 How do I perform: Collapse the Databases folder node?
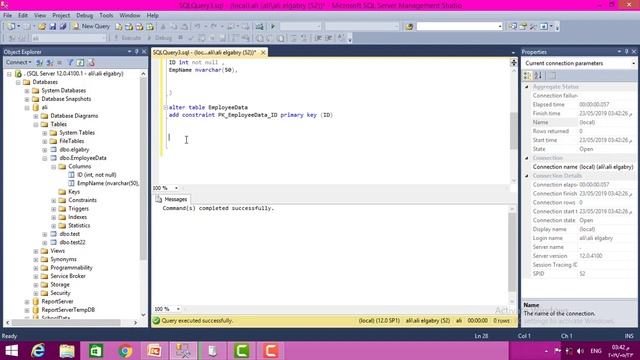18,82
